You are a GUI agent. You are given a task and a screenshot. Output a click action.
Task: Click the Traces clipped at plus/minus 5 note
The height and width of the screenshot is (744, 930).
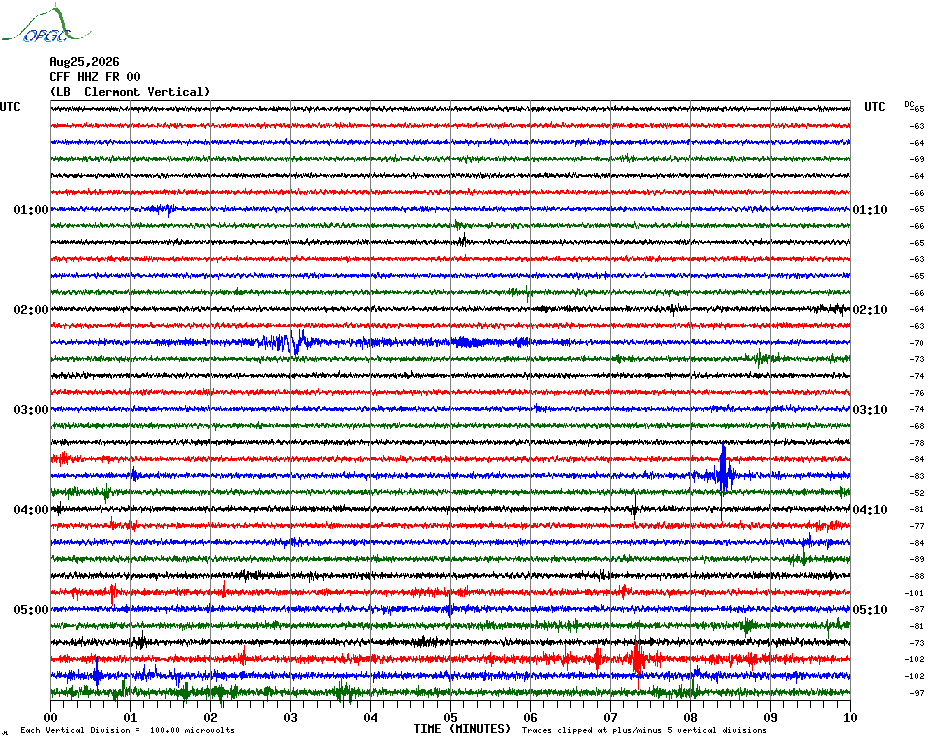pos(644,730)
